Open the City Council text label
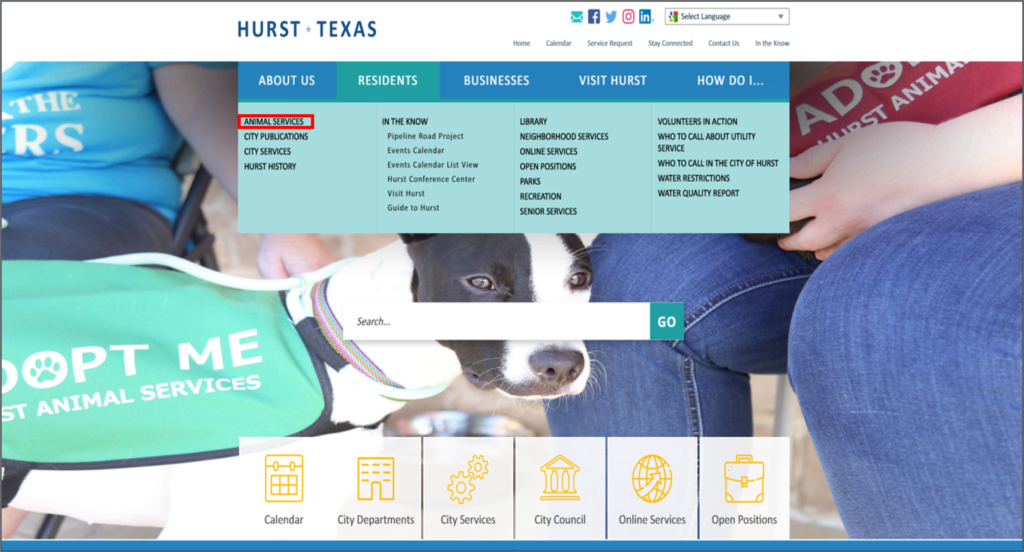The height and width of the screenshot is (552, 1024). (x=560, y=520)
